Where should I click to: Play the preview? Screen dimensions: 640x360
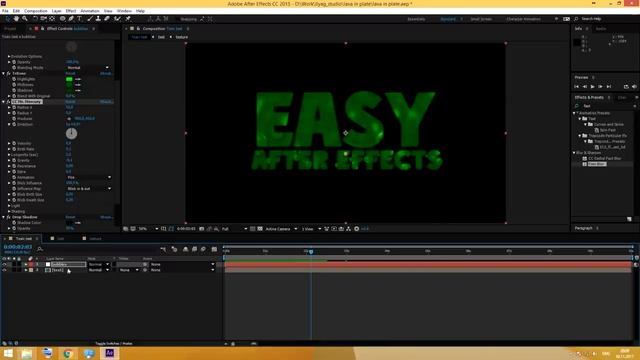593,87
